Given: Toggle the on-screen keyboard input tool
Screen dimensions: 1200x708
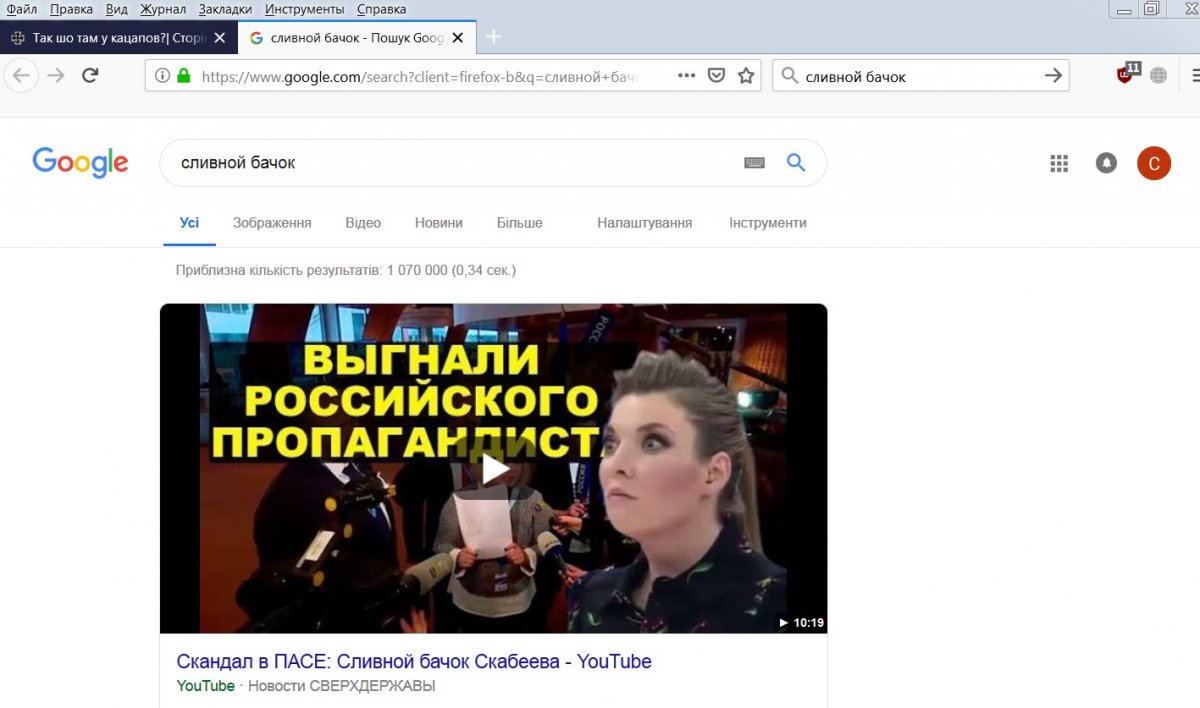Looking at the screenshot, I should point(754,163).
